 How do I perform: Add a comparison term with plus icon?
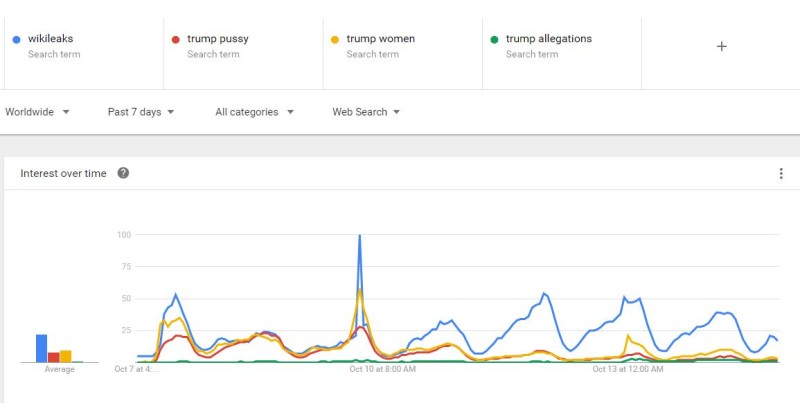pos(721,46)
